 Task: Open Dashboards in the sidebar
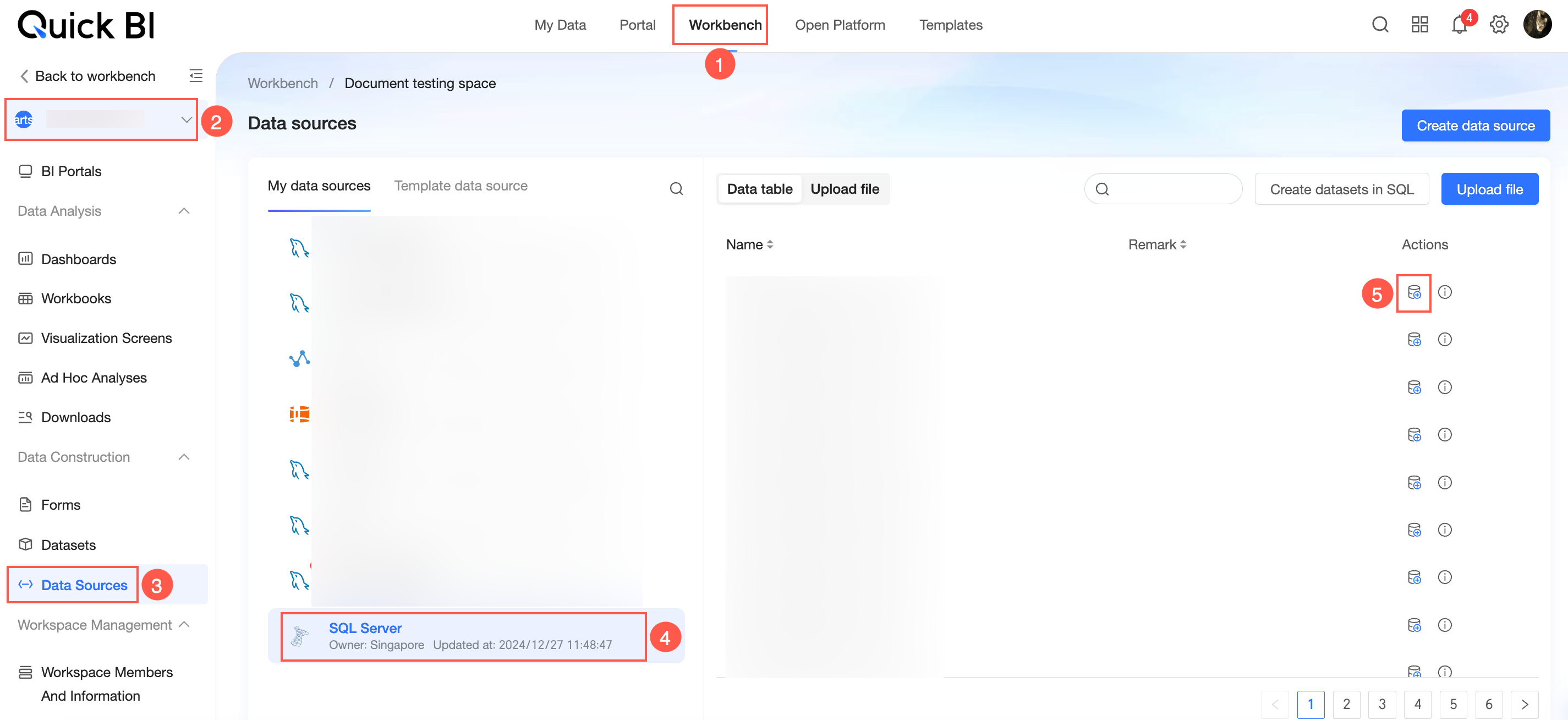[x=79, y=259]
